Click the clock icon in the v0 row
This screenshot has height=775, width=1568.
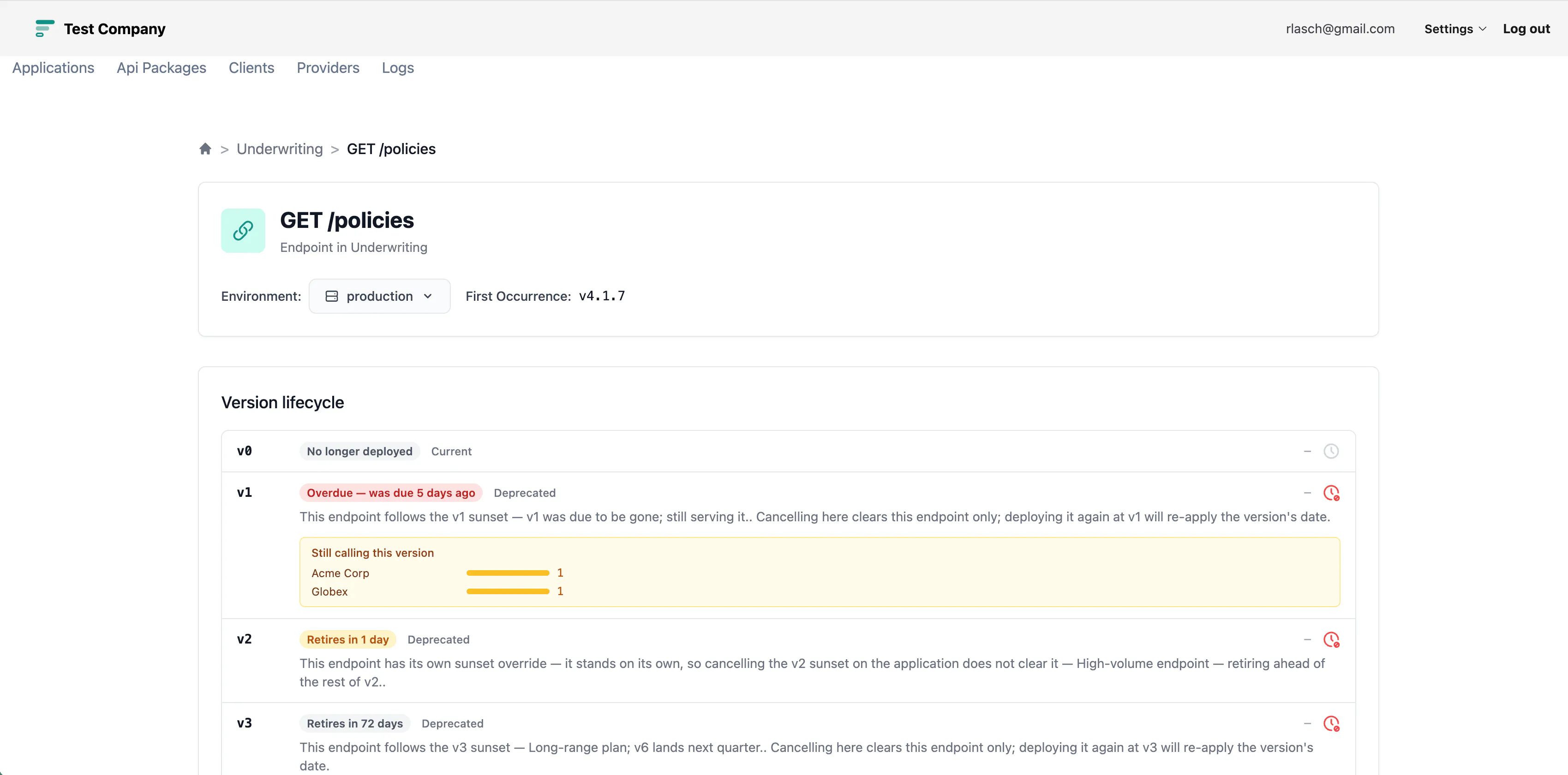(x=1331, y=451)
